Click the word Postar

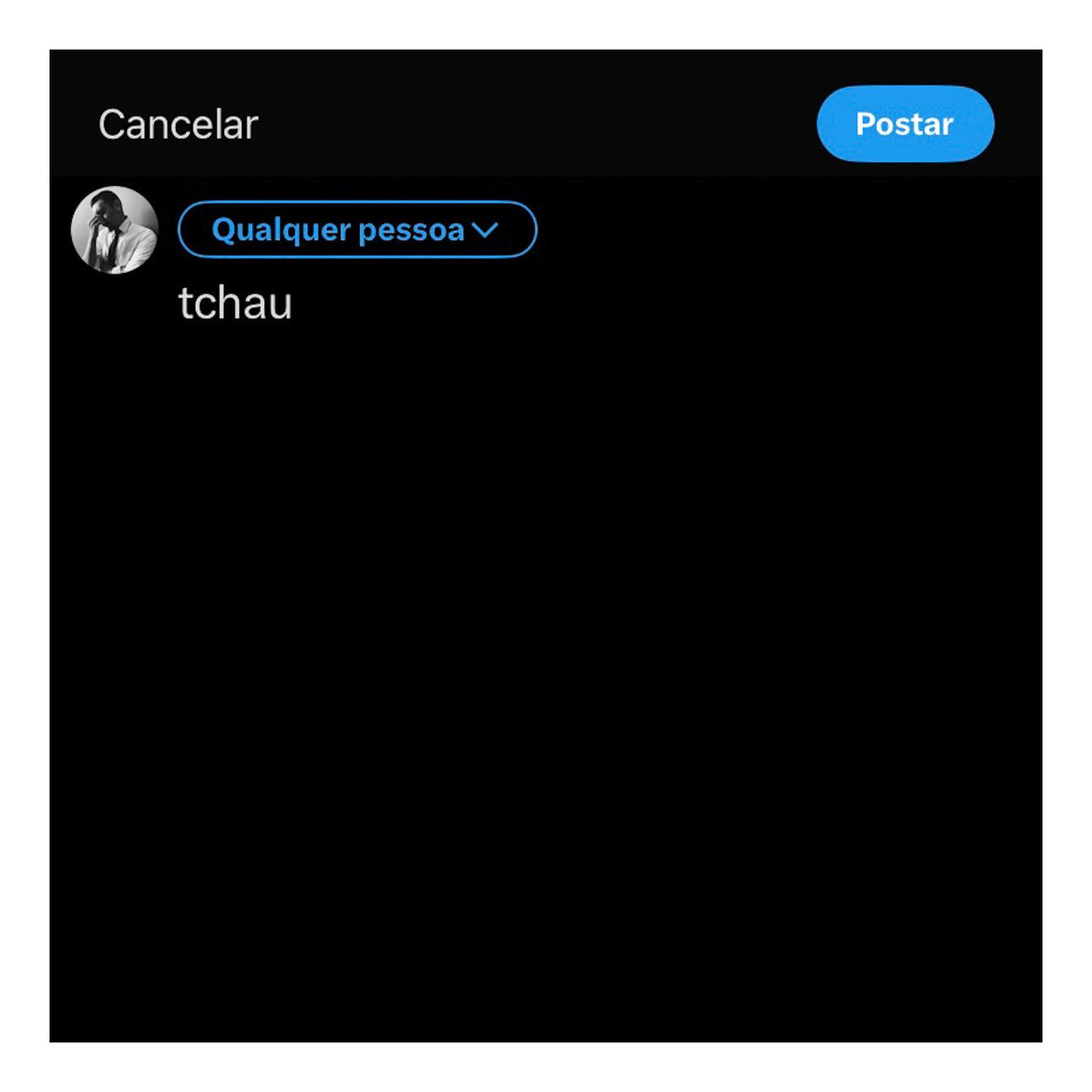click(x=904, y=124)
